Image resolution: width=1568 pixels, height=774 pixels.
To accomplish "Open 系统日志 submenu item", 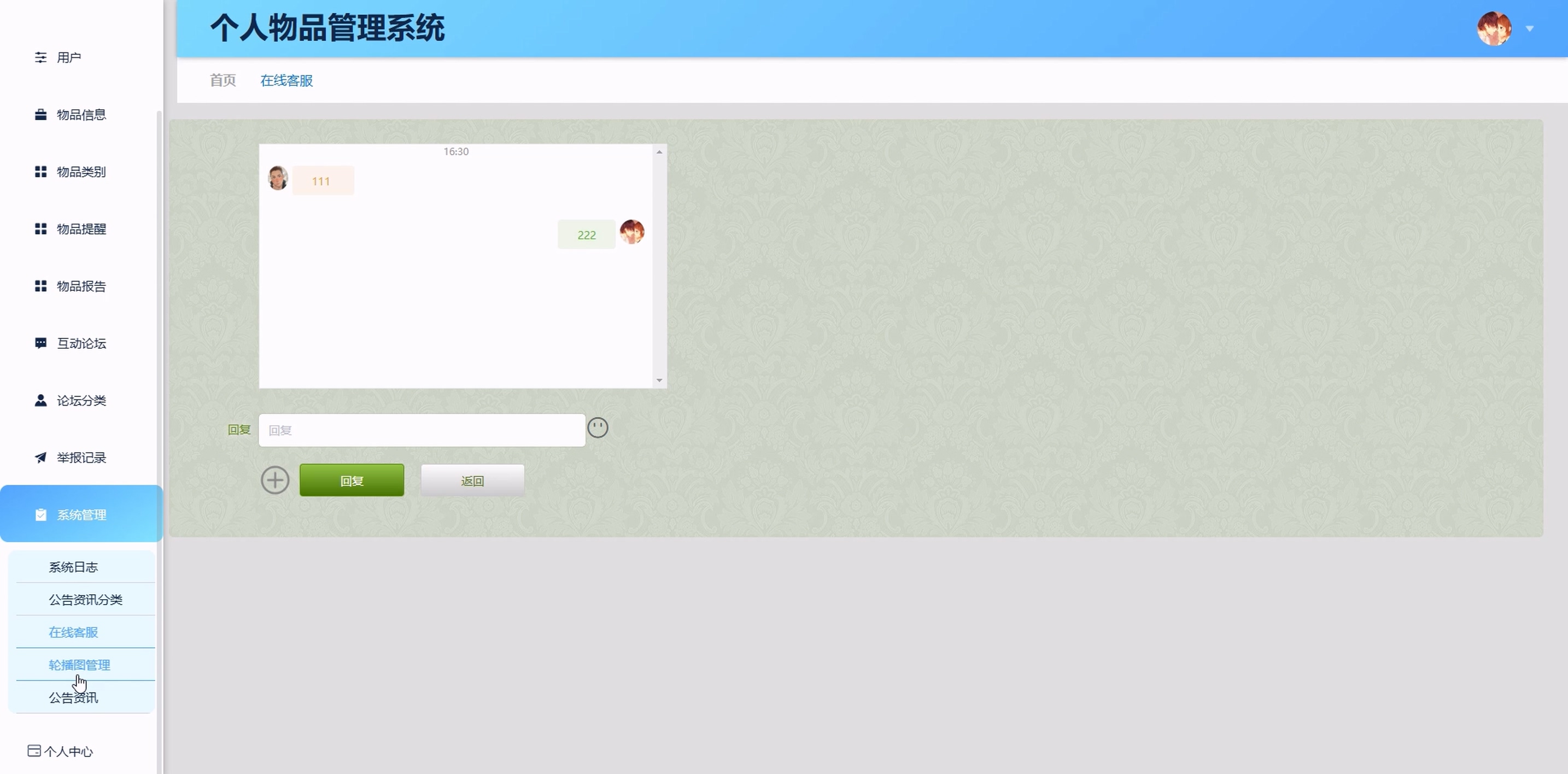I will tap(73, 567).
